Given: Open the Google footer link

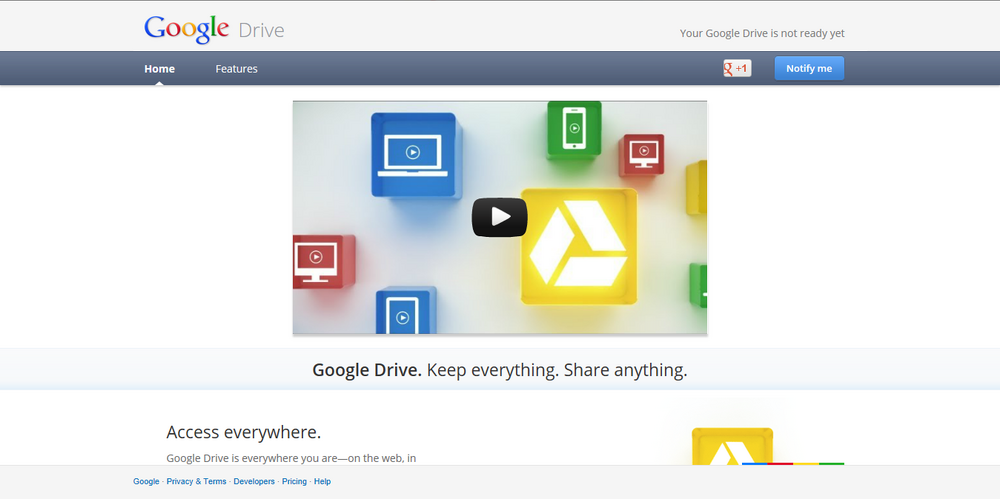Looking at the screenshot, I should 146,482.
